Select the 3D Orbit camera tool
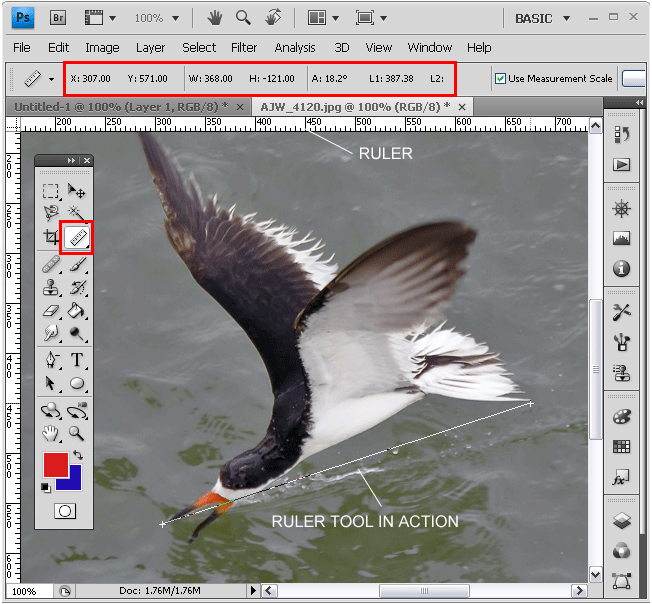This screenshot has height=604, width=652. (x=77, y=411)
